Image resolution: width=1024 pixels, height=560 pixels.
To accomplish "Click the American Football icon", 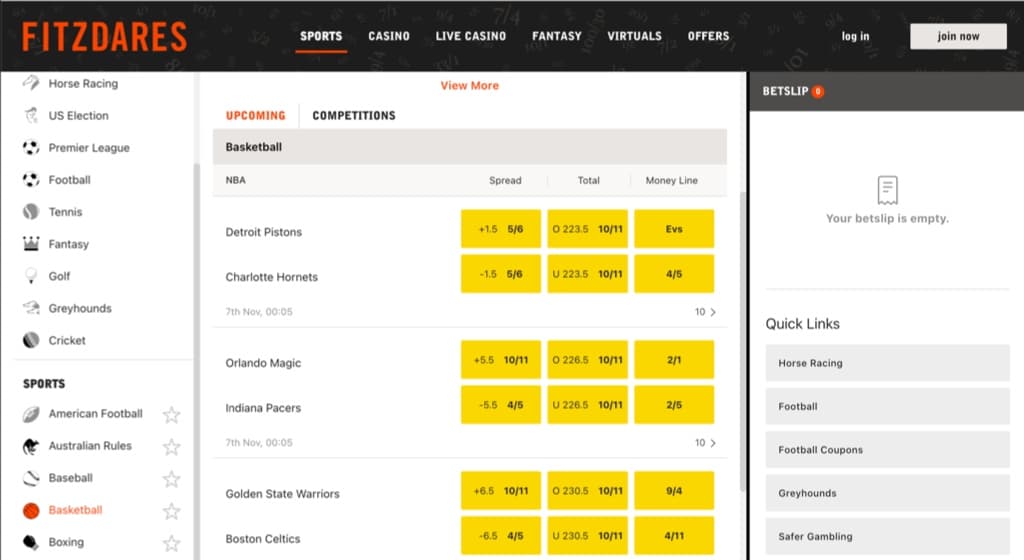I will click(31, 414).
